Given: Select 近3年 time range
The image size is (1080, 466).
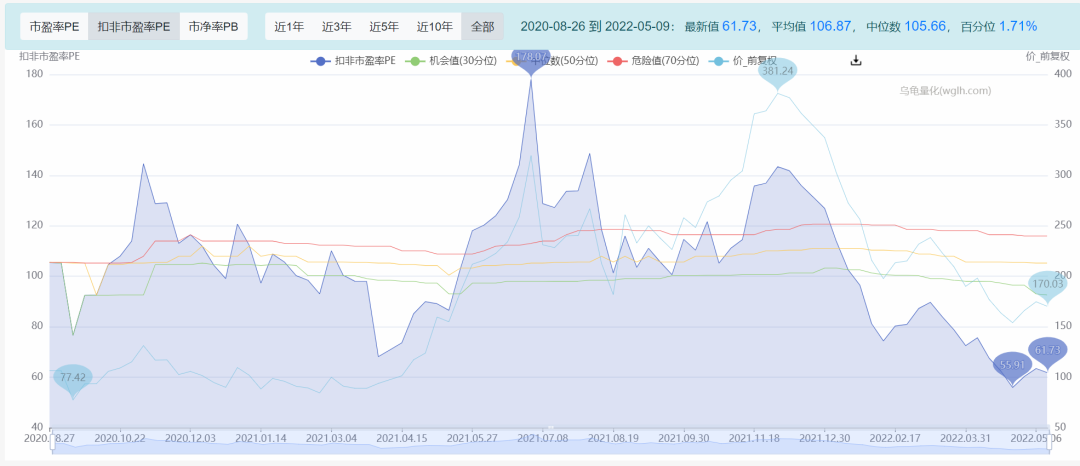Looking at the screenshot, I should pos(337,26).
